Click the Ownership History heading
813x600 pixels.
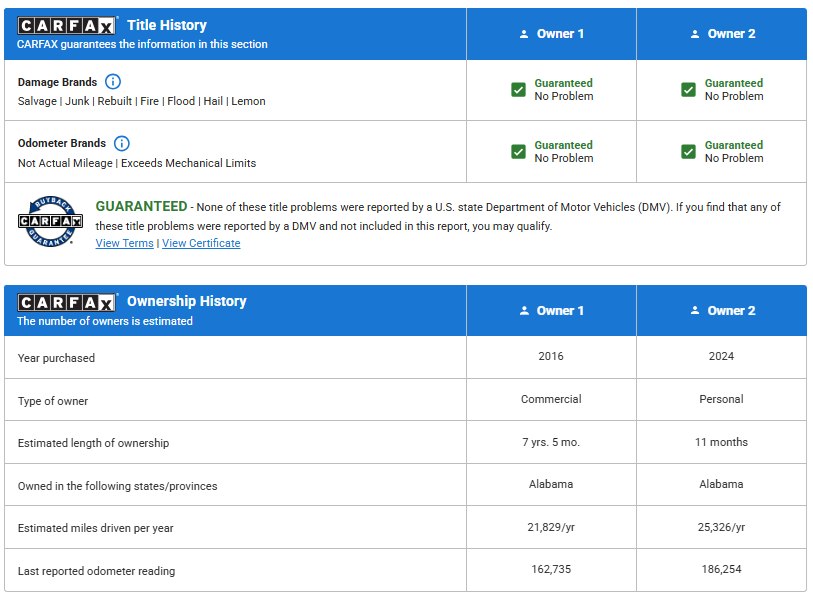(x=187, y=301)
